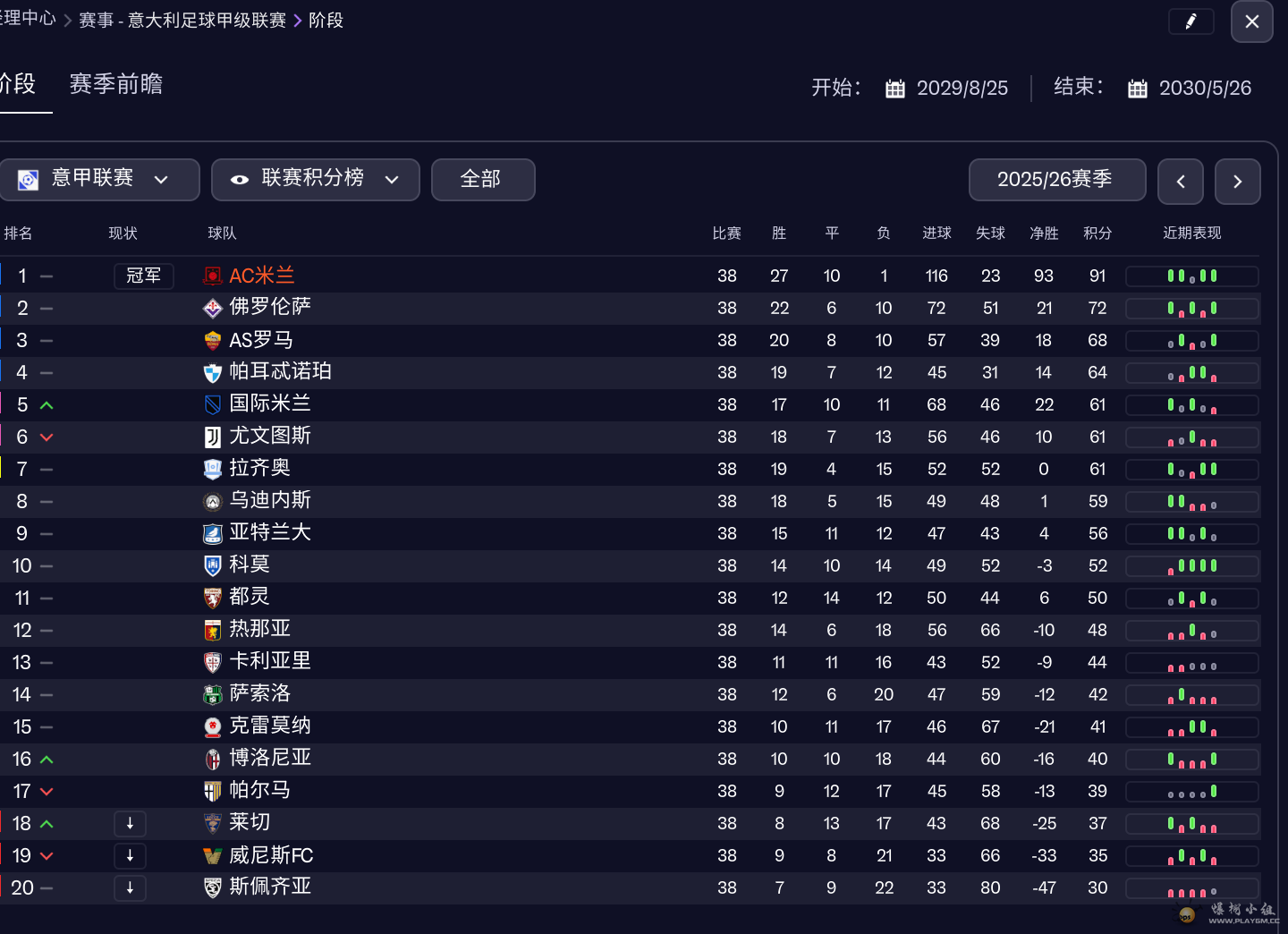The height and width of the screenshot is (934, 1288).
Task: Click AC米兰 recent form bar
Action: tap(1191, 276)
